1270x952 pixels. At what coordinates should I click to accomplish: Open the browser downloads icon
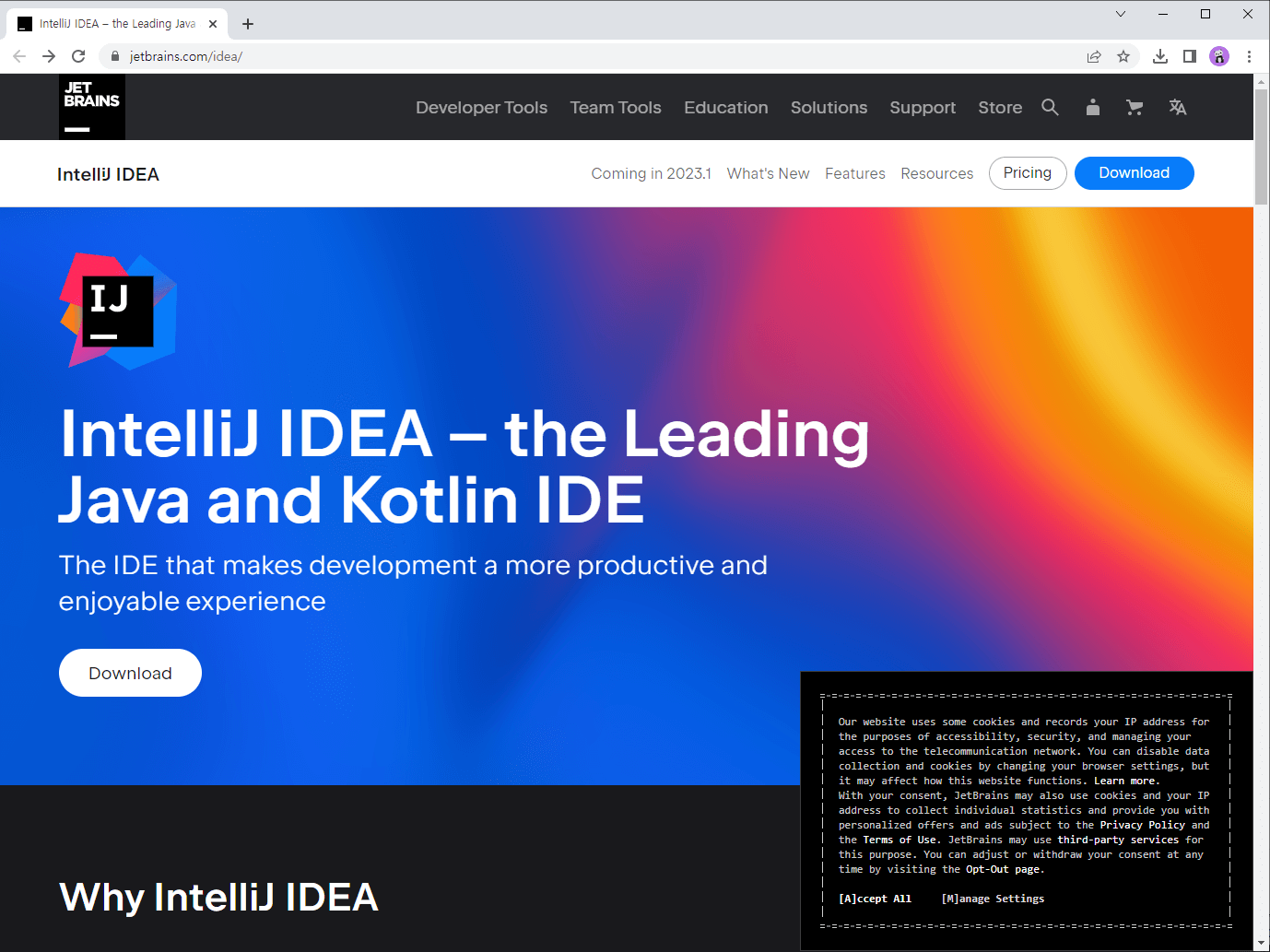pos(1160,56)
